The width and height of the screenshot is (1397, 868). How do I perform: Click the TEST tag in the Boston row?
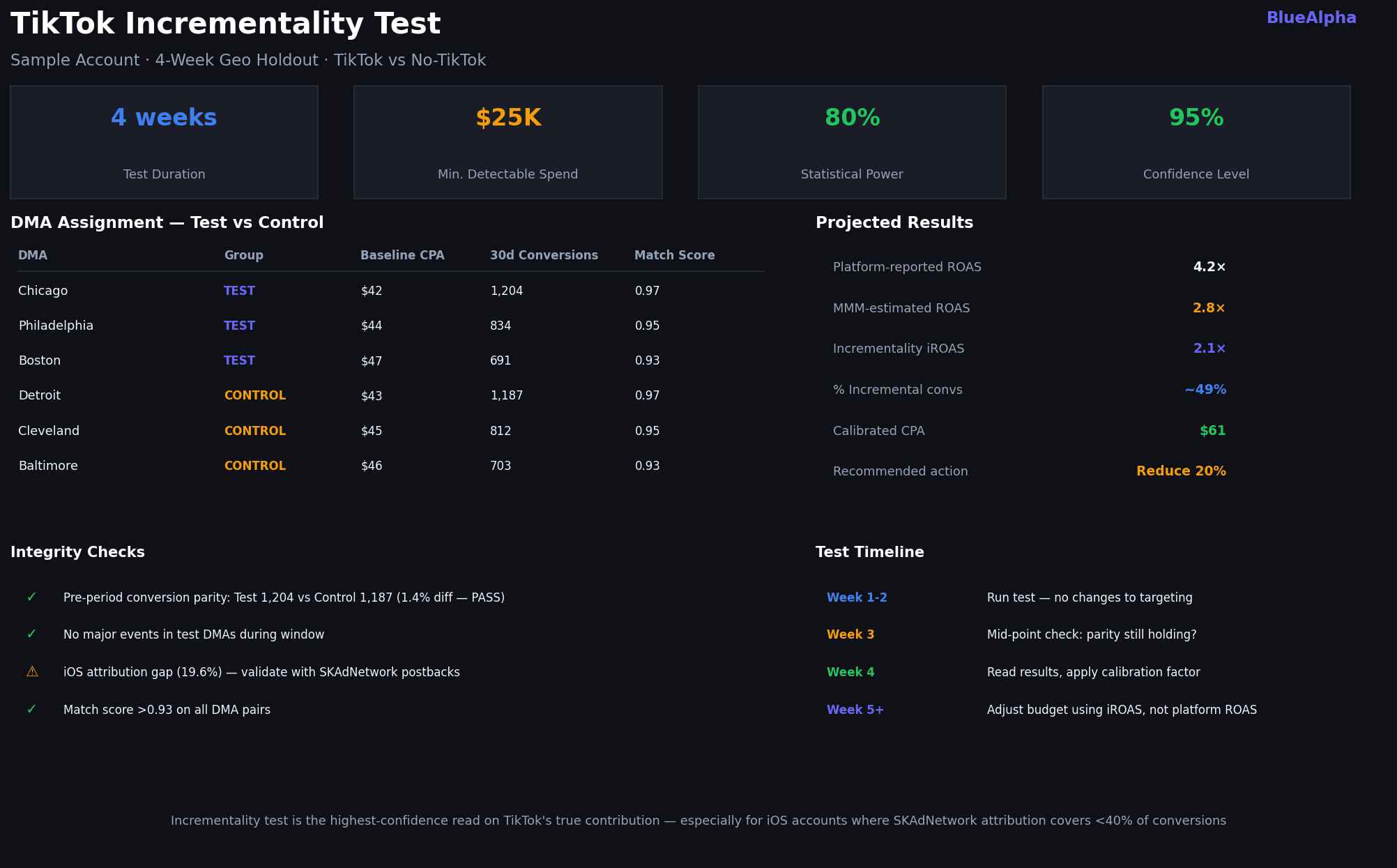pyautogui.click(x=239, y=360)
